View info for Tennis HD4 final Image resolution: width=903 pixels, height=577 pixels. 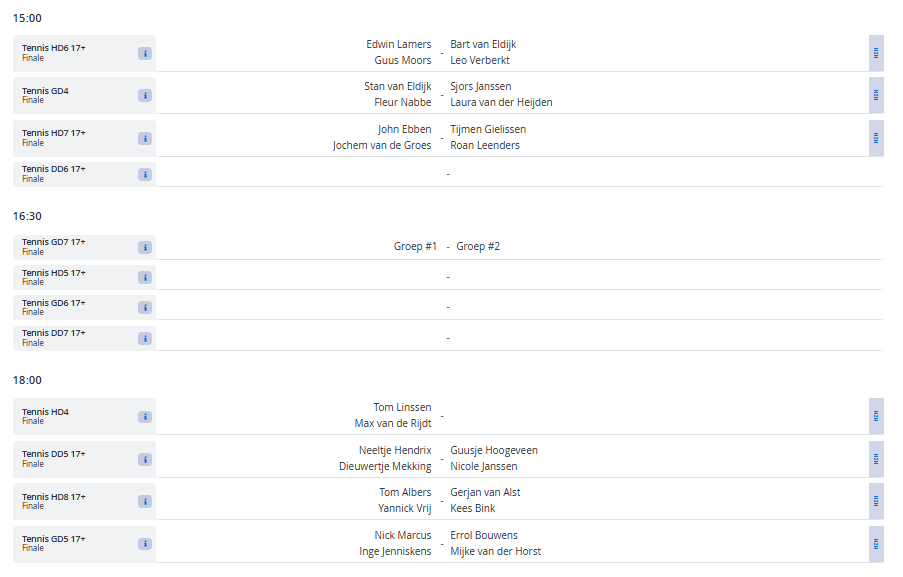coord(145,417)
